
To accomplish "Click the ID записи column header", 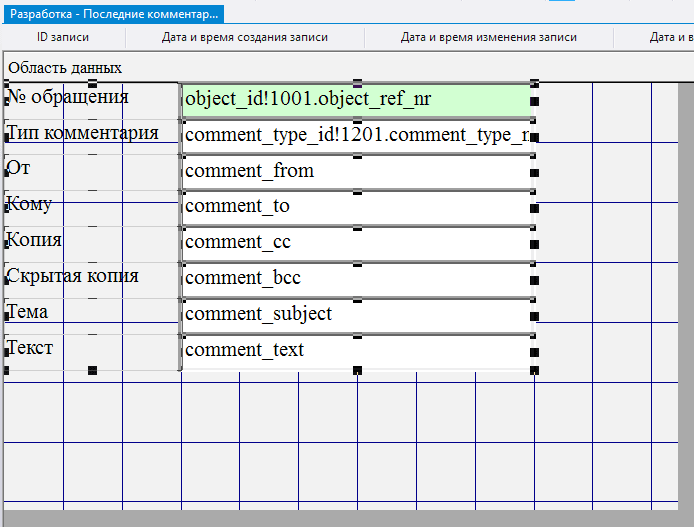I will (63, 37).
